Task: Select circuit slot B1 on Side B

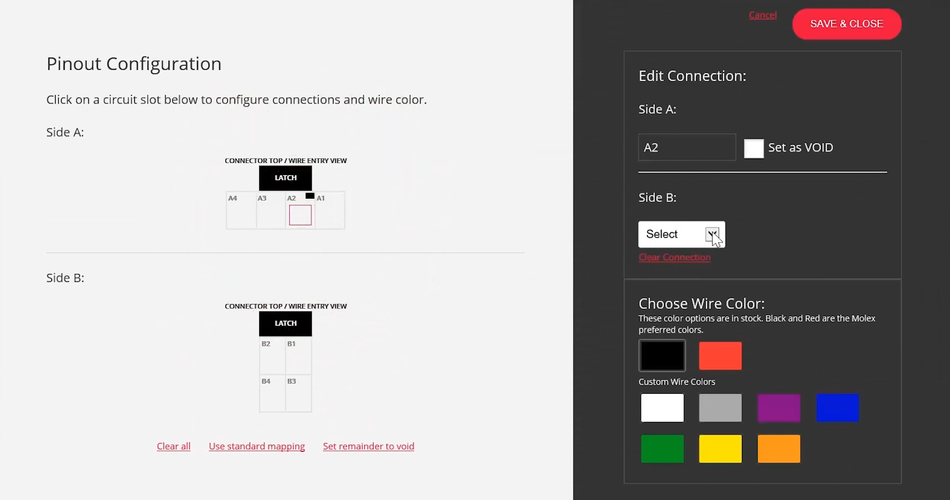Action: [x=298, y=356]
